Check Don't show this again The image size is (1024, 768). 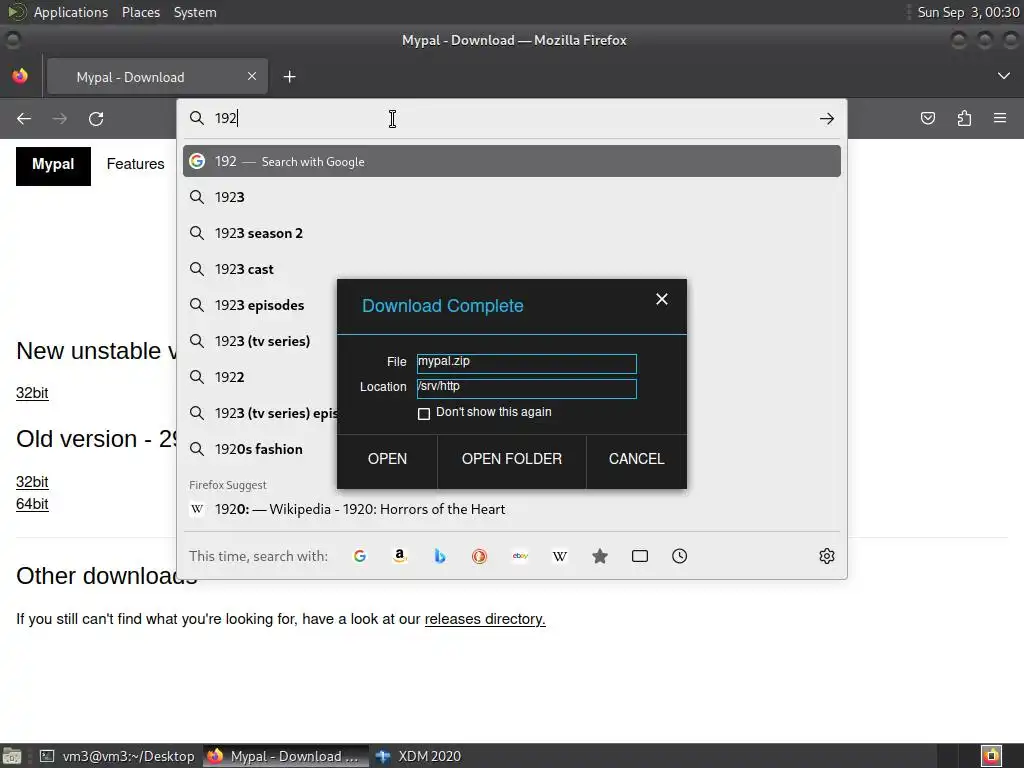[x=424, y=413]
